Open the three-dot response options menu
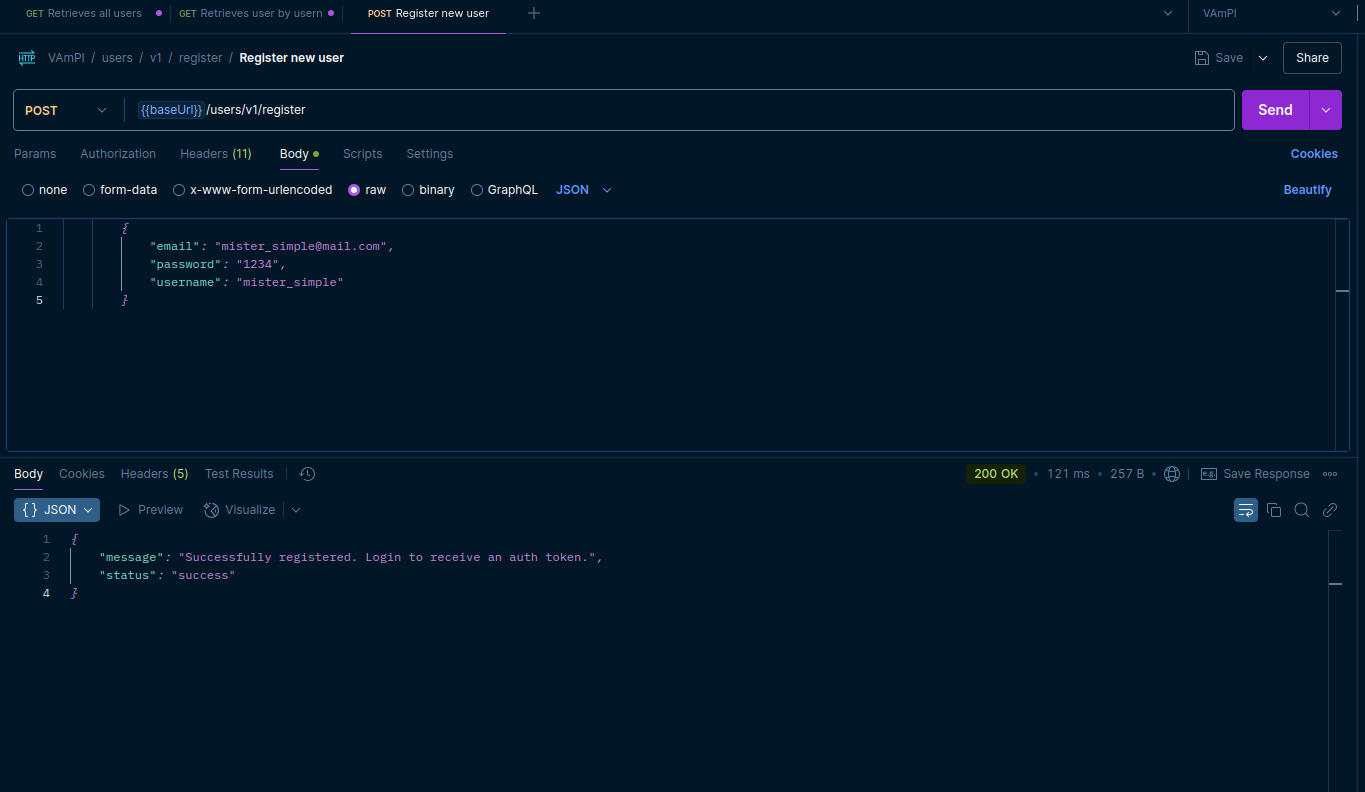1365x792 pixels. click(x=1330, y=474)
